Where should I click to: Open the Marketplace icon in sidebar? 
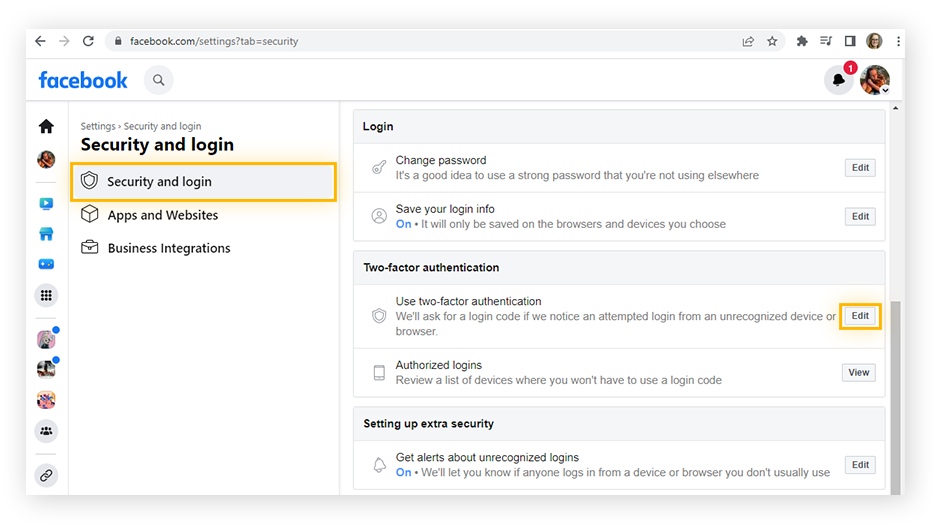(46, 234)
